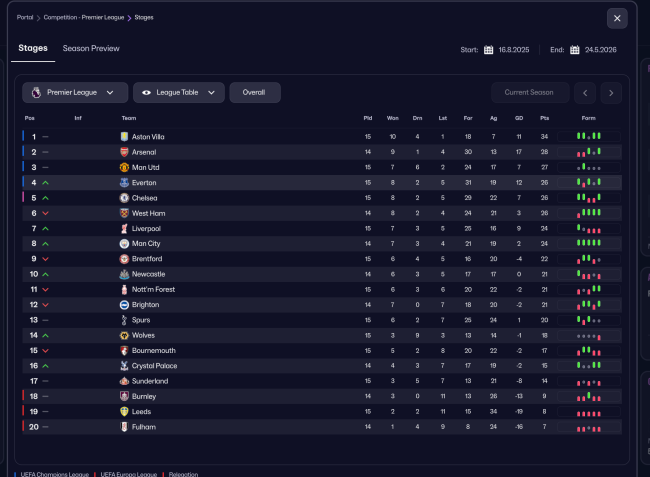Expand the Premier League dropdown
Image resolution: width=650 pixels, height=477 pixels.
[75, 93]
